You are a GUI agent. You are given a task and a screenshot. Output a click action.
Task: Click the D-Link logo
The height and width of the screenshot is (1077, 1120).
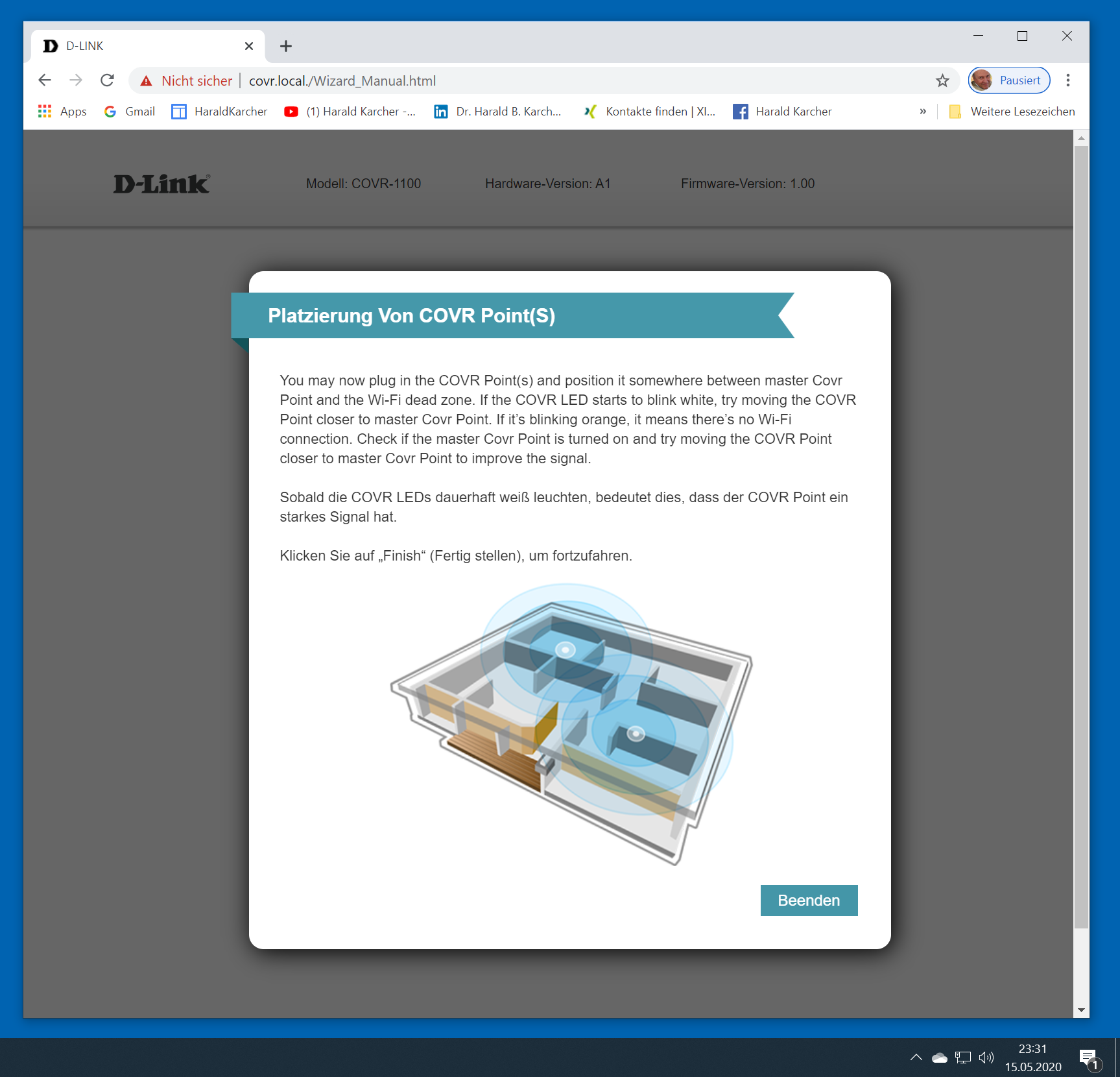(x=161, y=184)
